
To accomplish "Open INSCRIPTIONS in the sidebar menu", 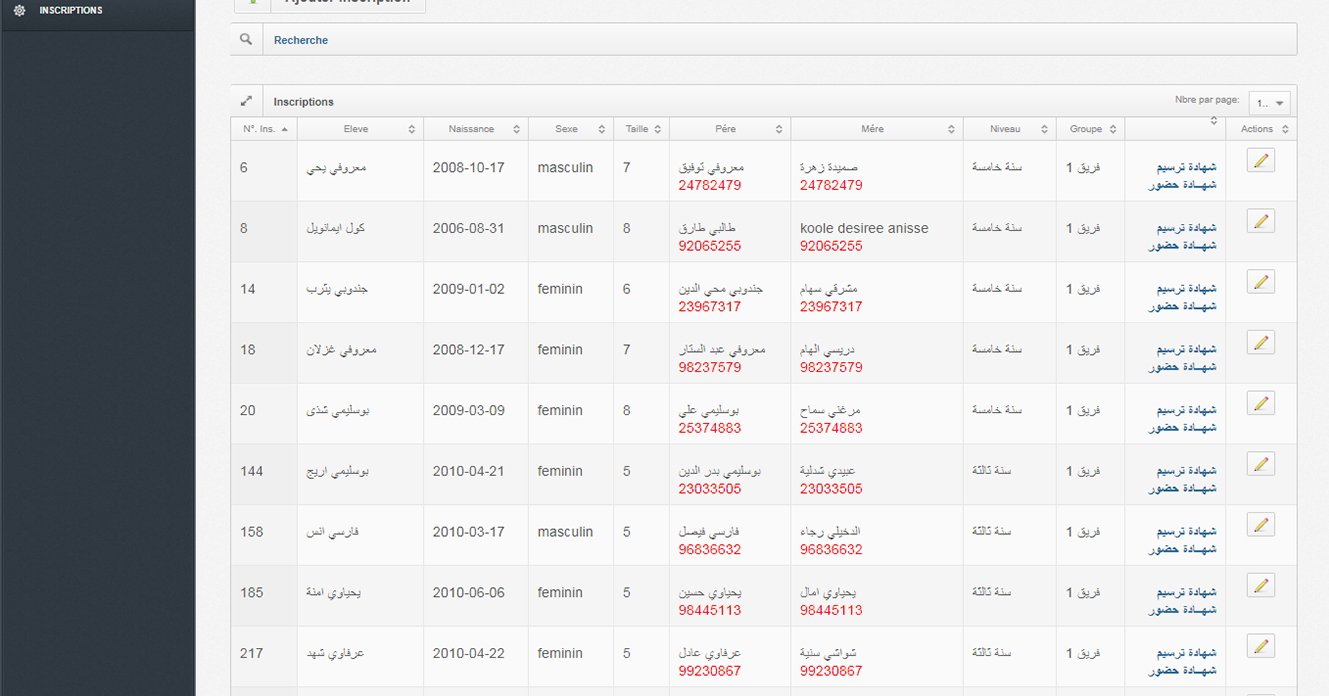I will pos(71,10).
